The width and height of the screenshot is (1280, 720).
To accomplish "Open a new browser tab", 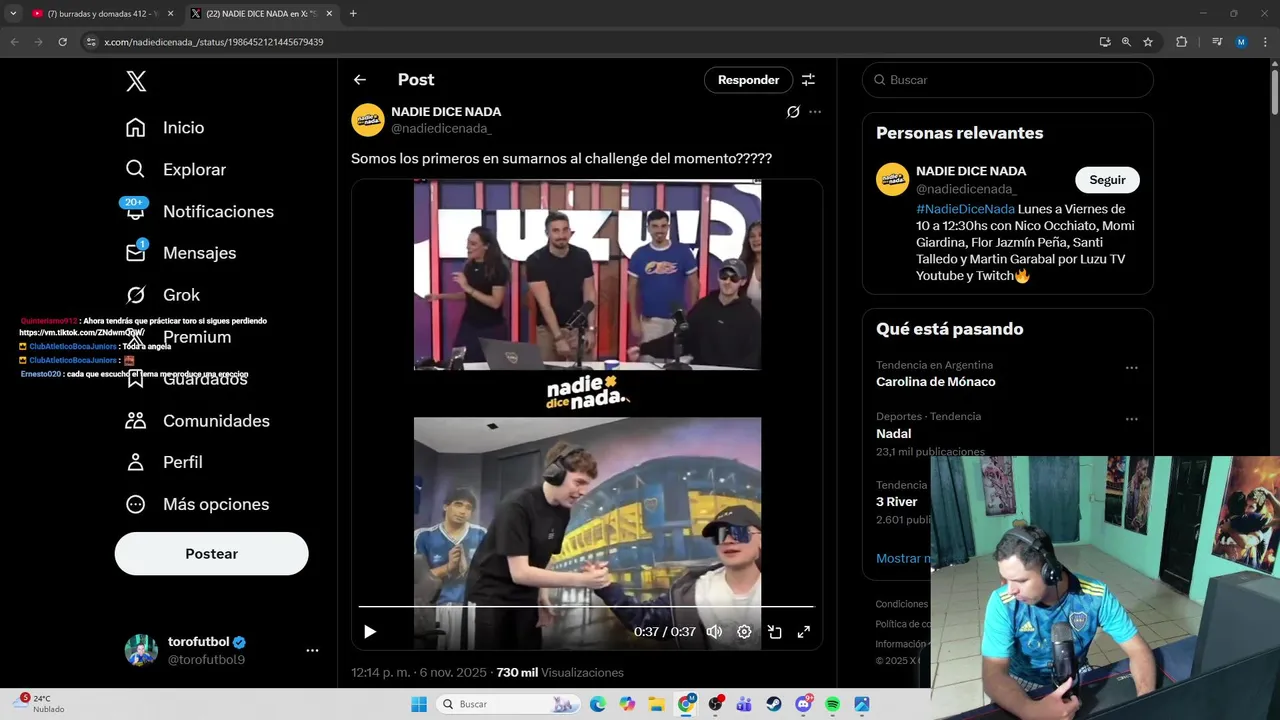I will tap(353, 14).
